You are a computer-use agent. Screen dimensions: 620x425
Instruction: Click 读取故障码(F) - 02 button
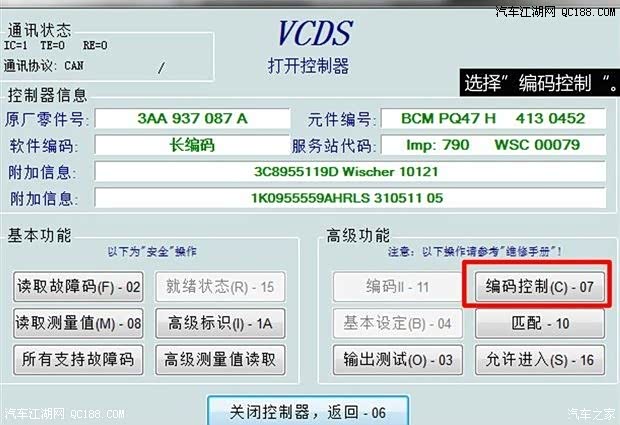(x=78, y=287)
